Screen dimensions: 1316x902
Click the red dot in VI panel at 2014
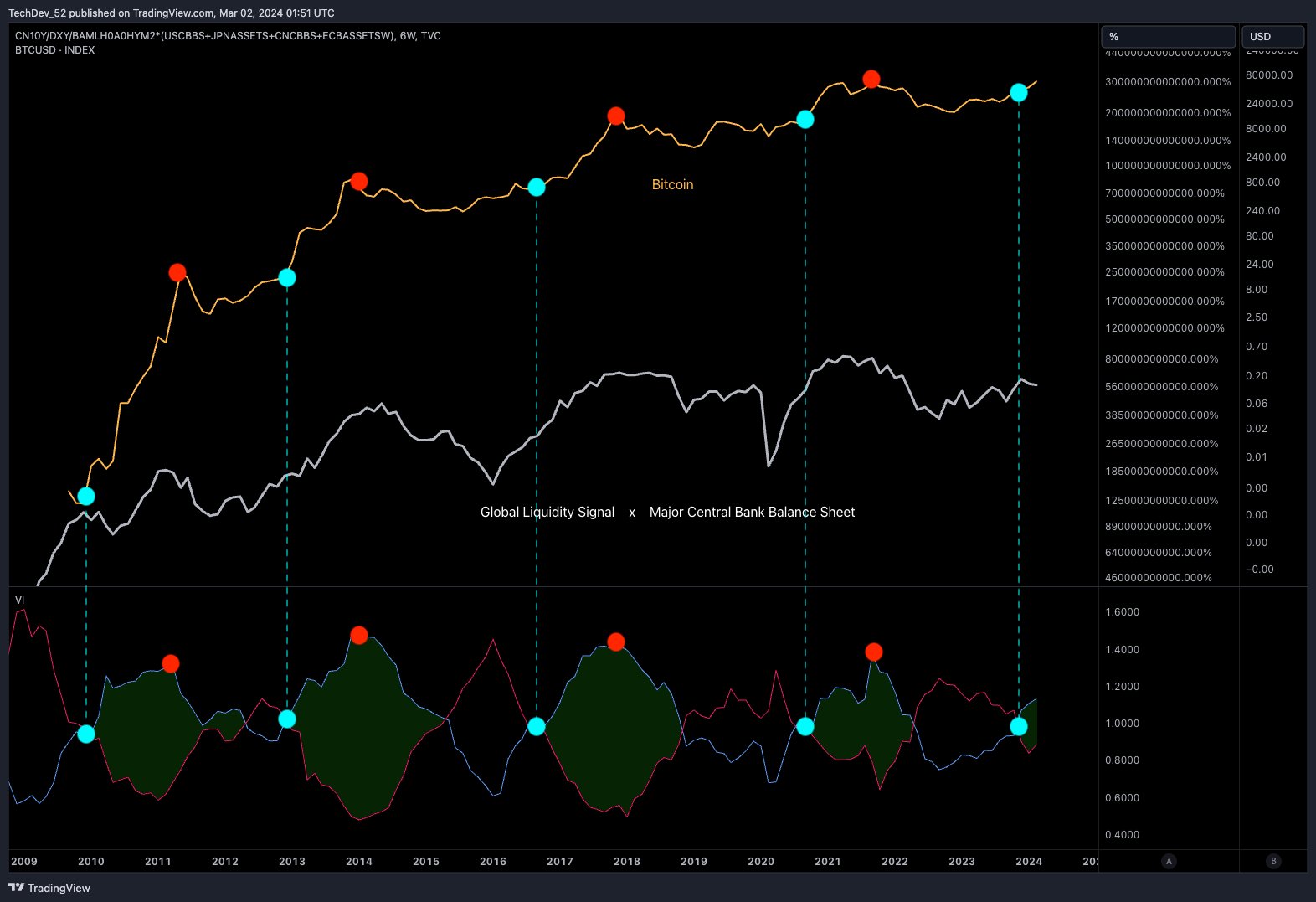[358, 635]
